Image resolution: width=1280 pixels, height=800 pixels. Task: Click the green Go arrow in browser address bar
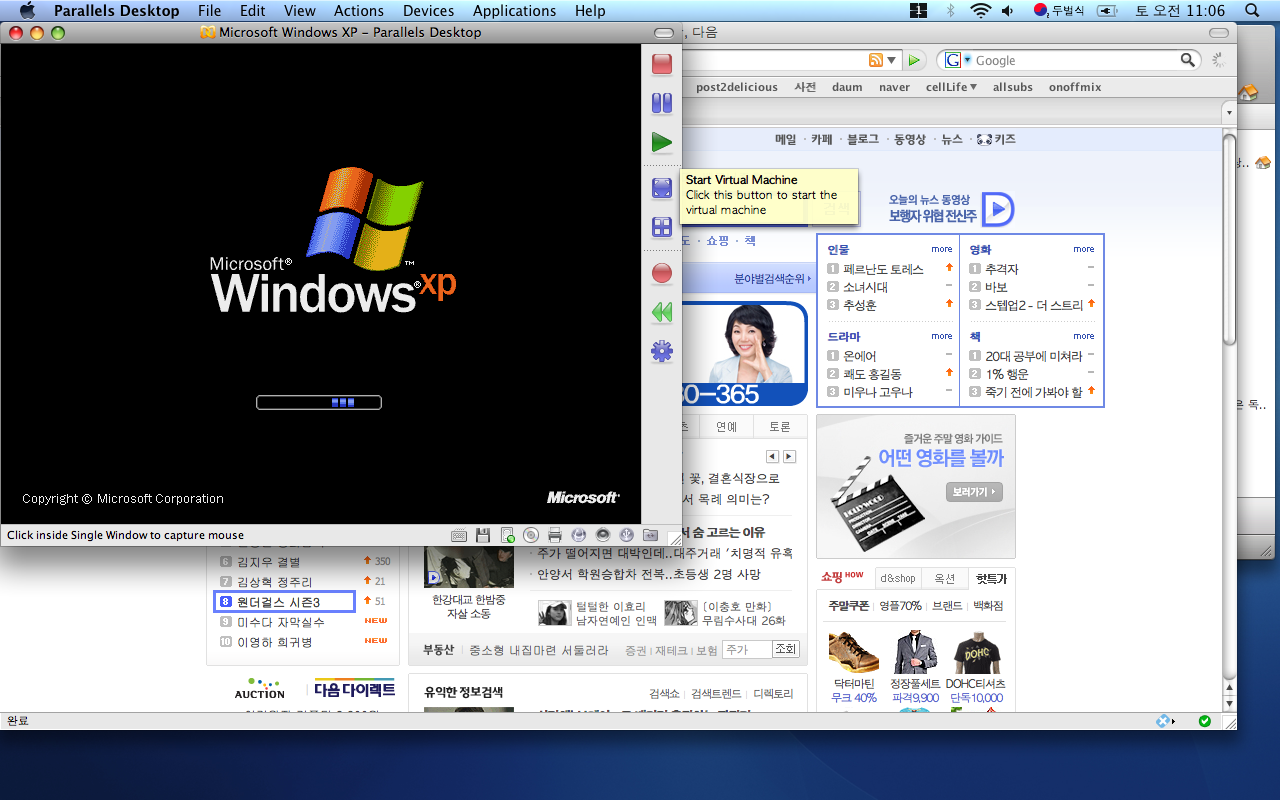(914, 61)
